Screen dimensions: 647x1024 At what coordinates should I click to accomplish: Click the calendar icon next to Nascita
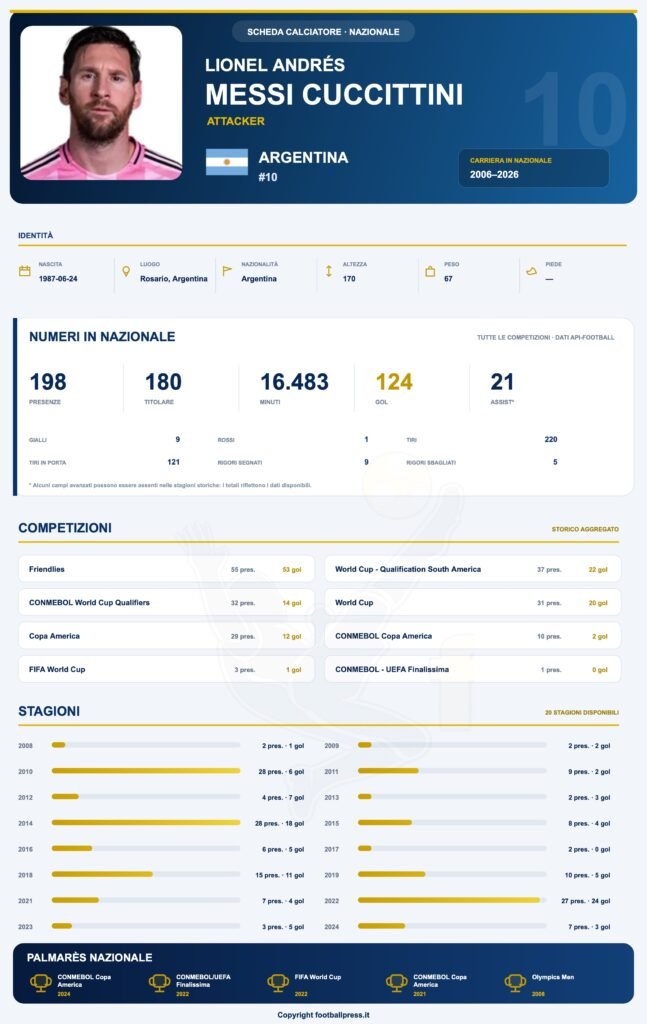[25, 271]
